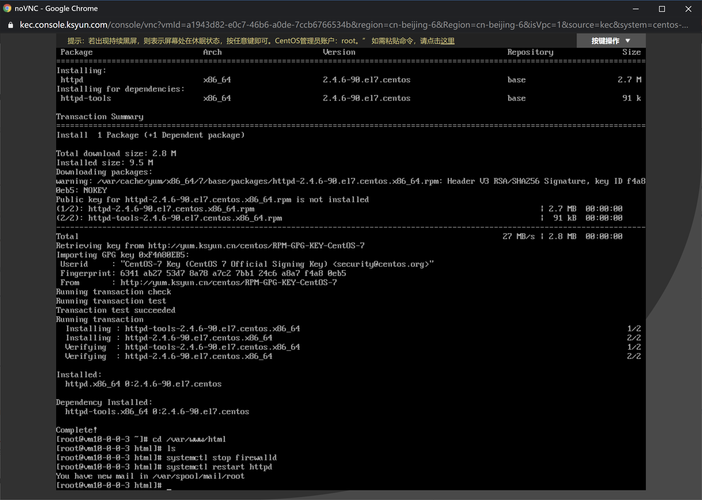Image resolution: width=702 pixels, height=500 pixels.
Task: Click the 'Transaction Summary' heading
Action: 100,116
